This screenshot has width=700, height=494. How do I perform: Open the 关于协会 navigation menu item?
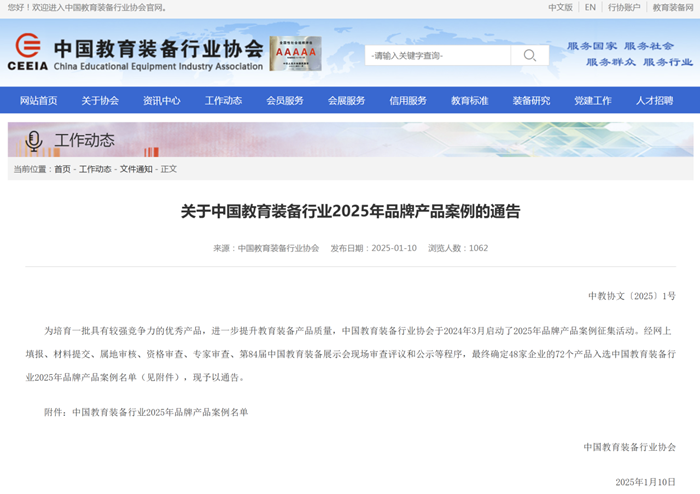(100, 100)
